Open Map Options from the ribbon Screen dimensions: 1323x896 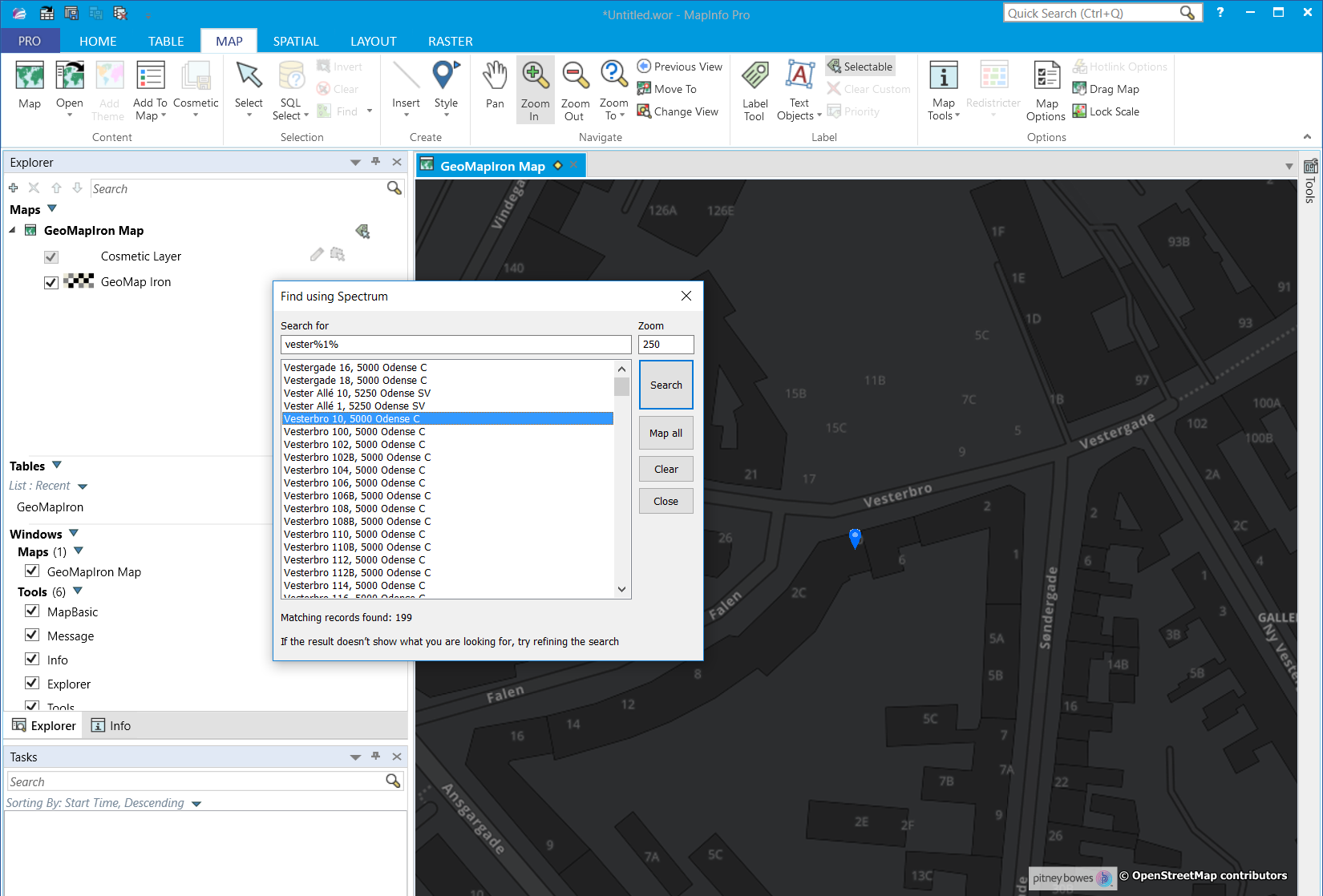(x=1046, y=90)
